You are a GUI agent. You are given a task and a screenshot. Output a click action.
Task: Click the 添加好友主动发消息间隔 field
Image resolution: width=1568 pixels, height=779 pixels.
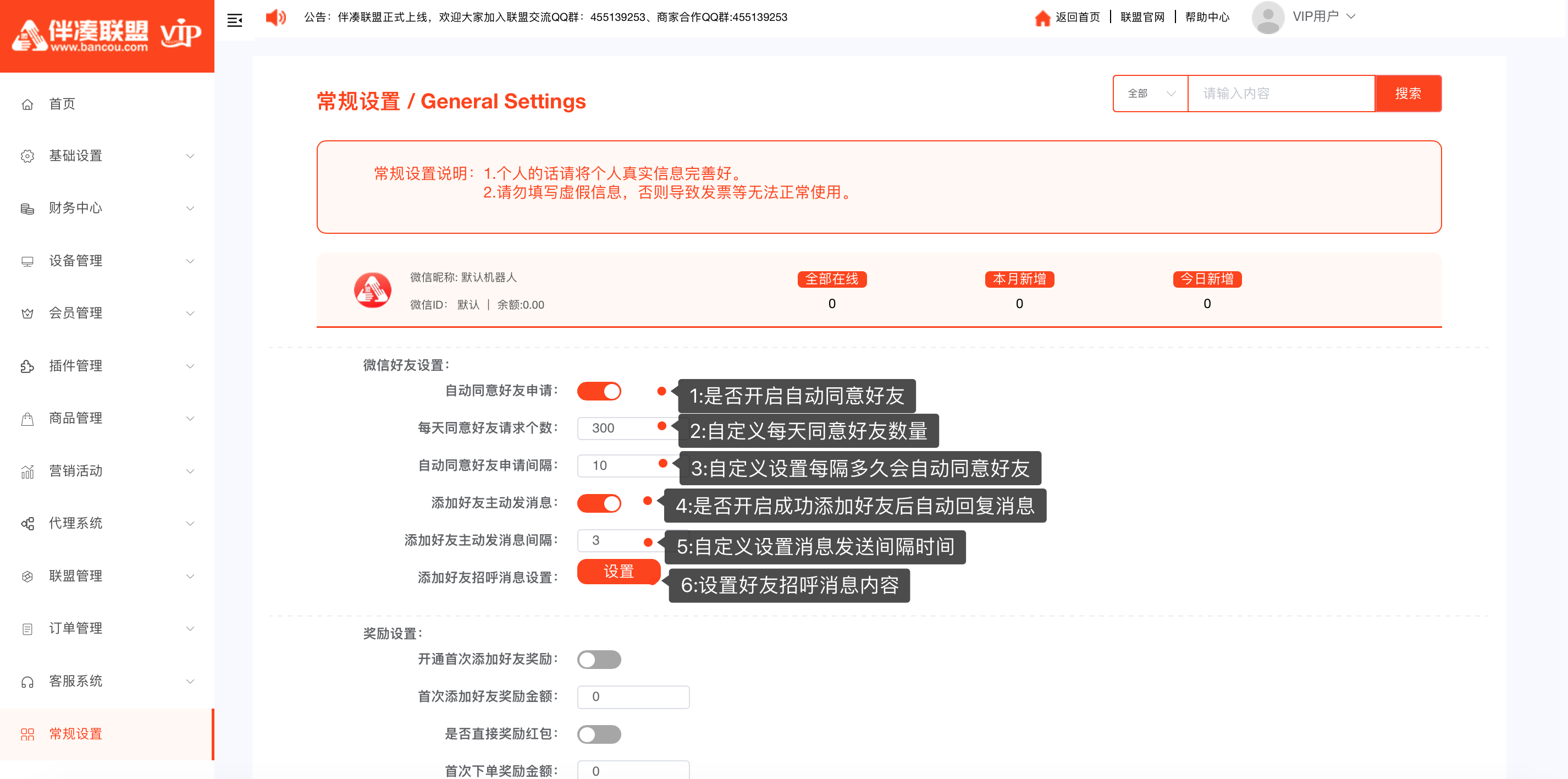633,540
